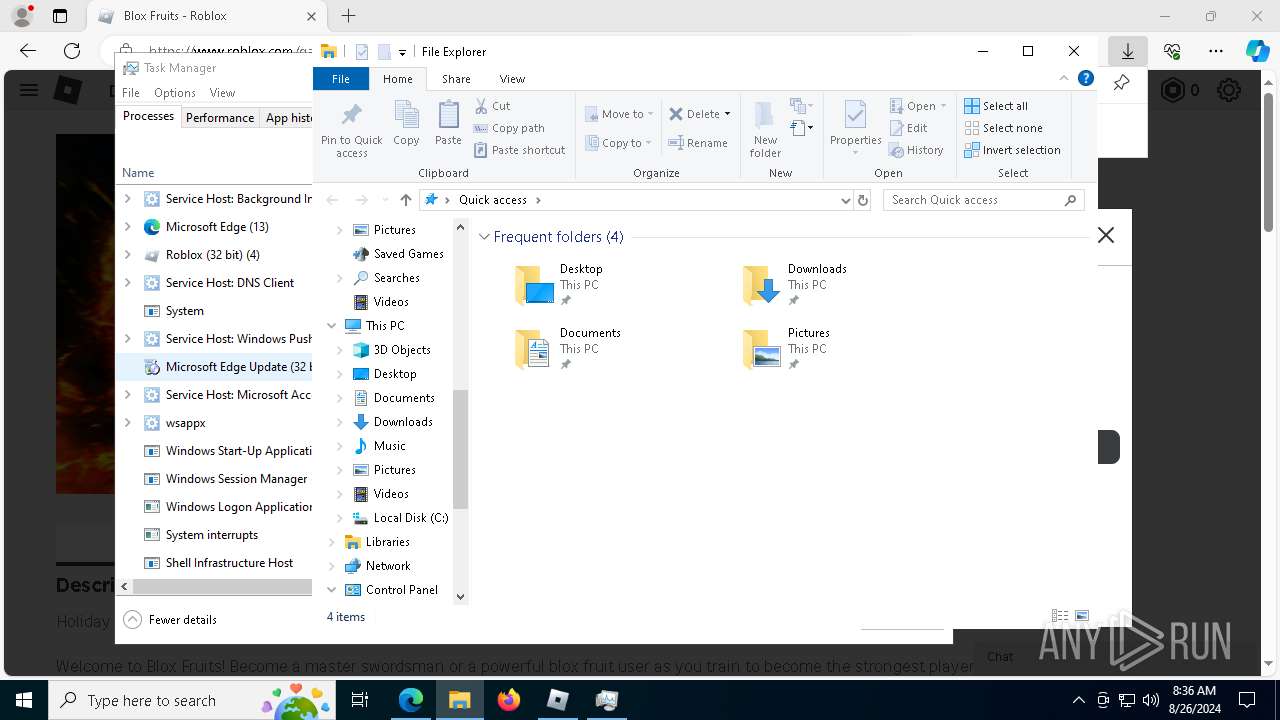The image size is (1280, 720).
Task: Click the Edit command in Open group
Action: pos(908,128)
